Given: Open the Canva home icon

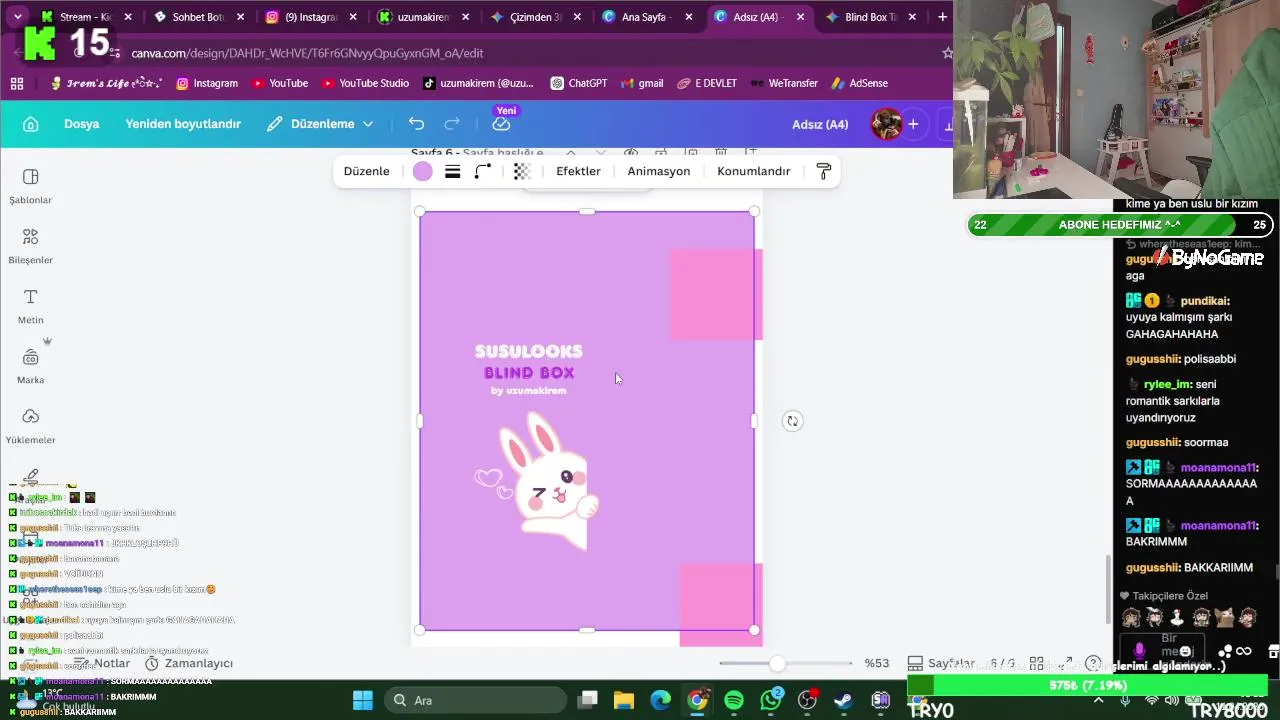Looking at the screenshot, I should tap(31, 124).
